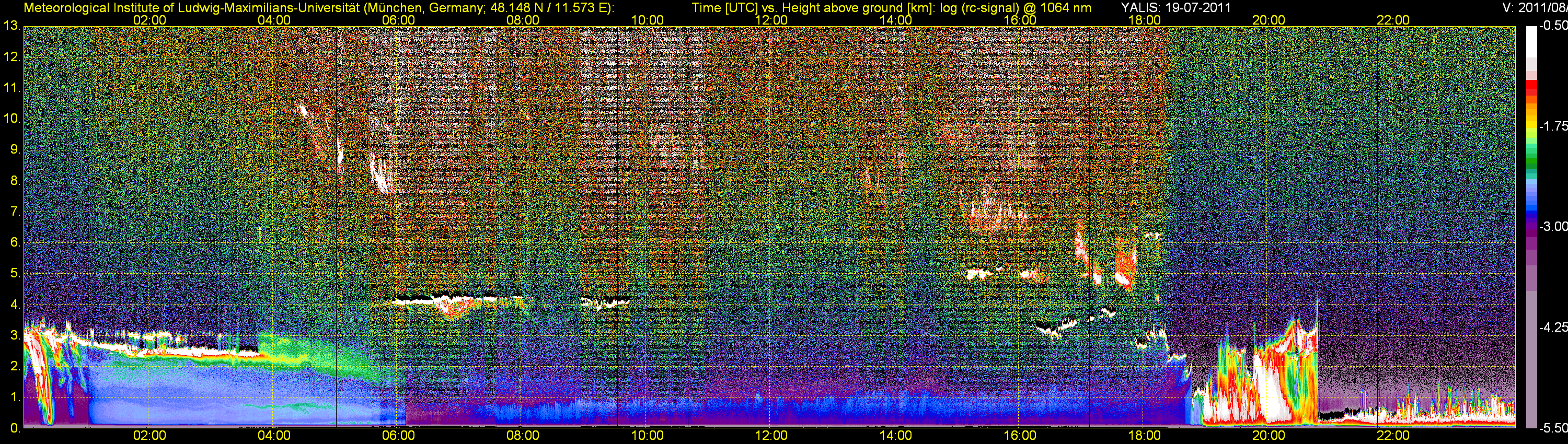Click the 14:00 label on the top time axis
Screen dimensions: 1568x444
895,20
